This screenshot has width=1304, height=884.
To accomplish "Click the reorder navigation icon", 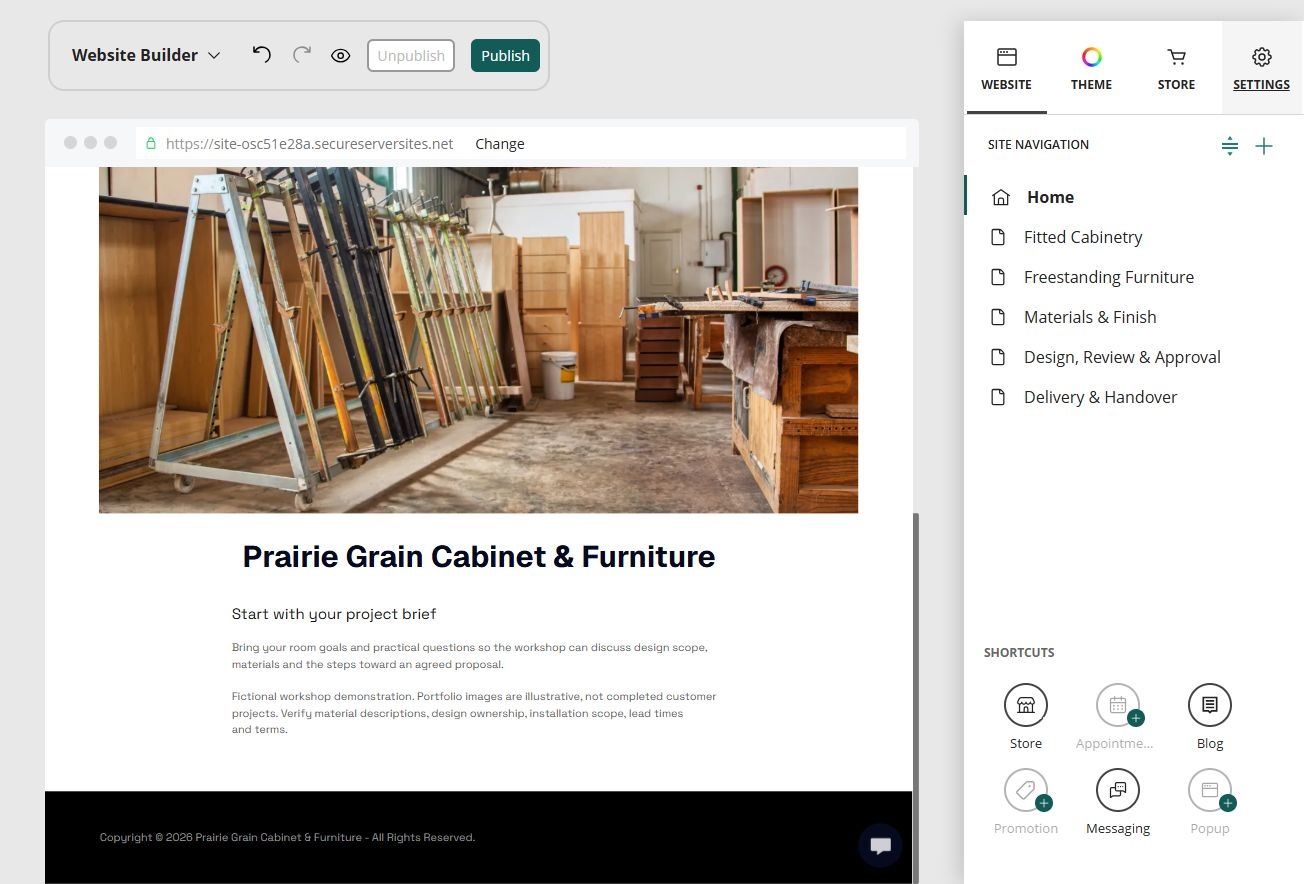I will [1230, 146].
